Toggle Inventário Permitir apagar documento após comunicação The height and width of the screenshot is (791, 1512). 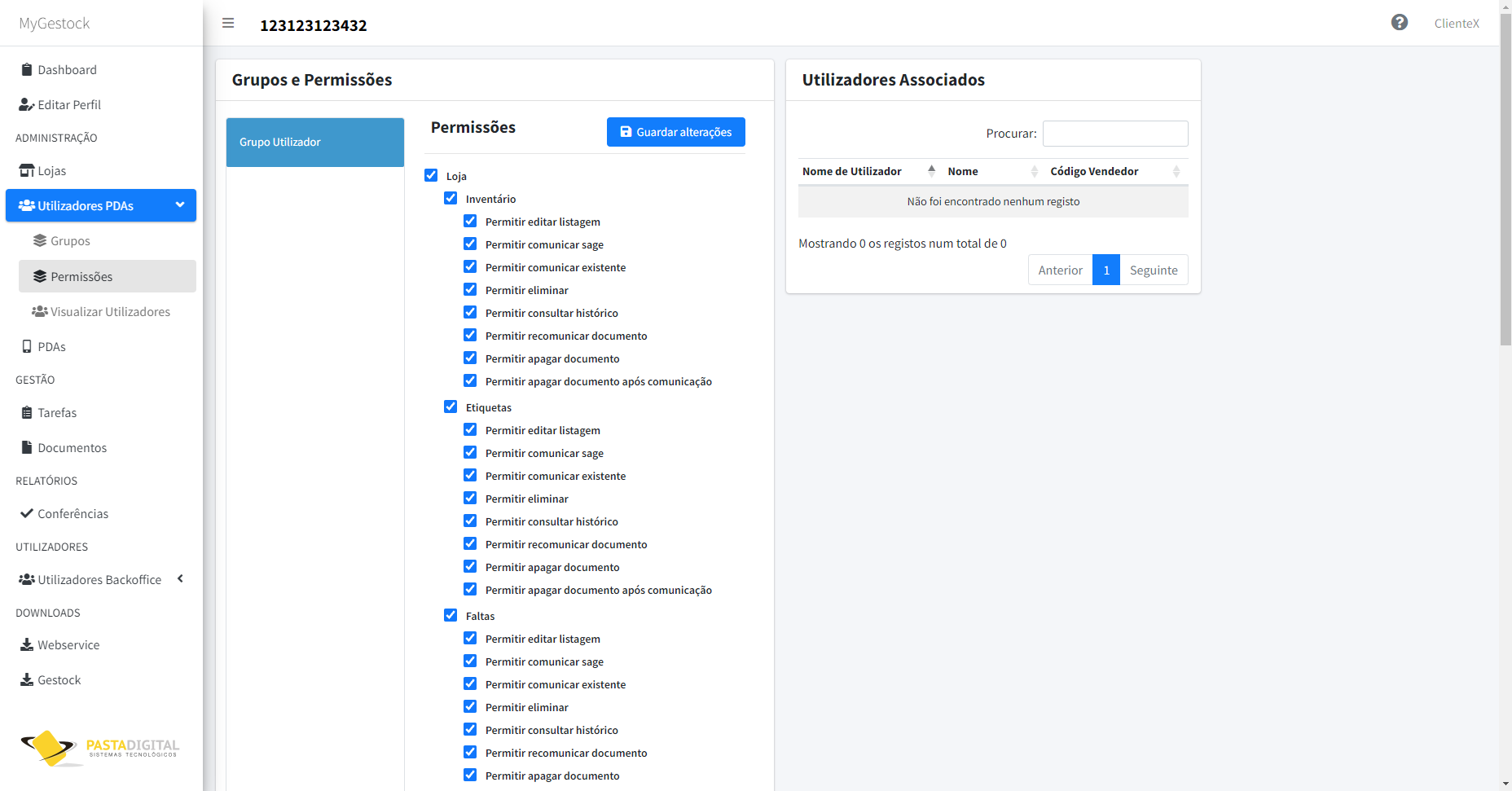[470, 380]
